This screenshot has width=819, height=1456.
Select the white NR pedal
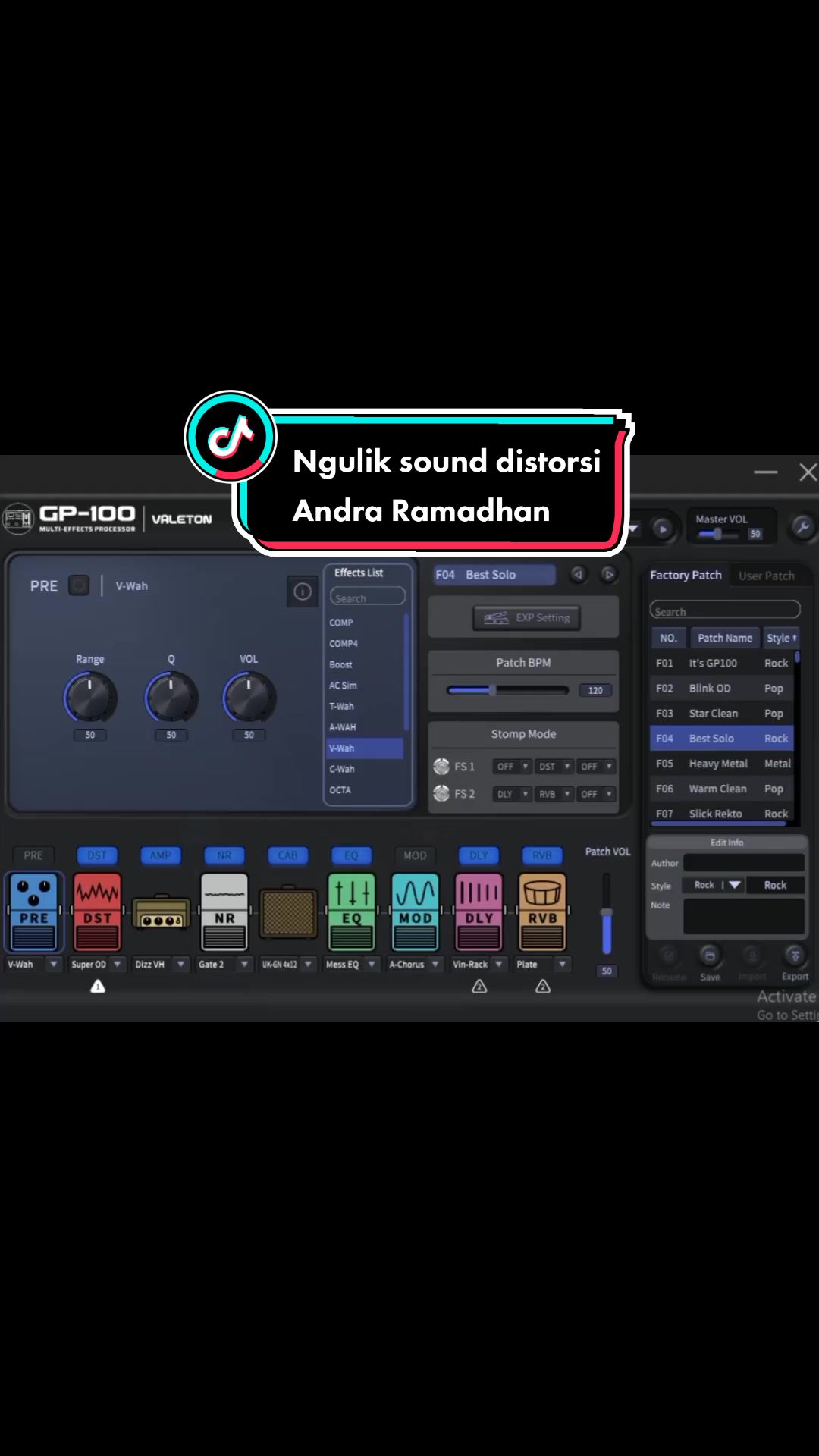tap(224, 912)
